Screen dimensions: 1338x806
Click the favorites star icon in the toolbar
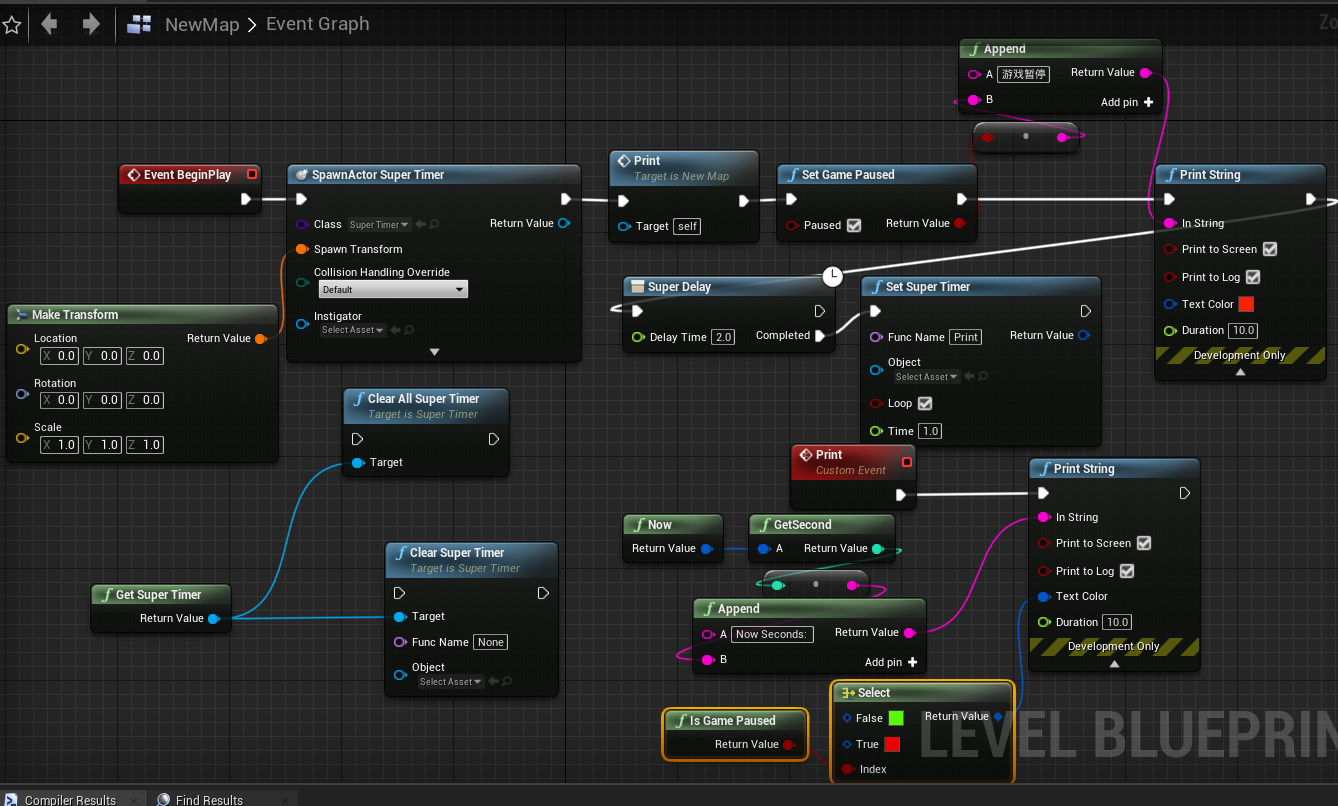click(x=13, y=24)
